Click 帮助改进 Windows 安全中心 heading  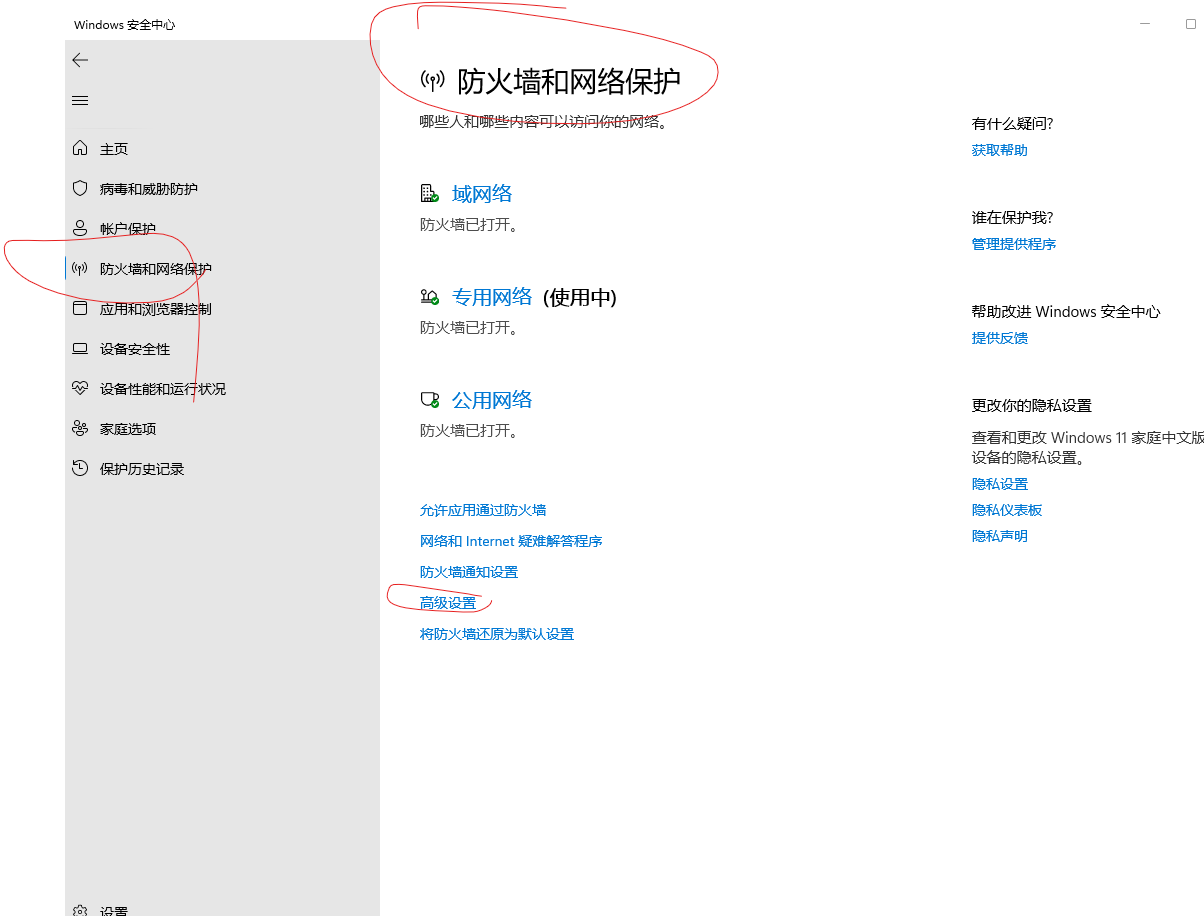(x=1066, y=312)
